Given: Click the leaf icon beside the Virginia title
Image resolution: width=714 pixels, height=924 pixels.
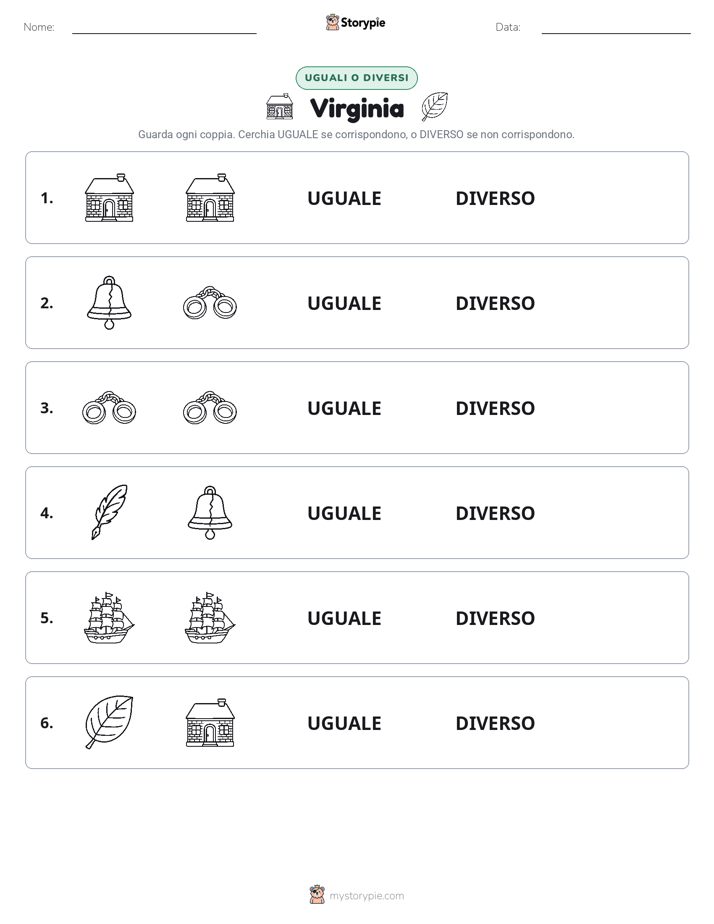Looking at the screenshot, I should click(x=435, y=107).
